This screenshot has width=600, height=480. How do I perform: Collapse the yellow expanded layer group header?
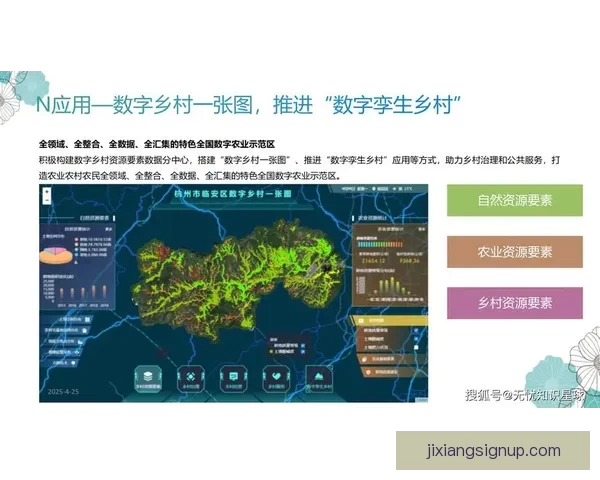click(x=389, y=320)
